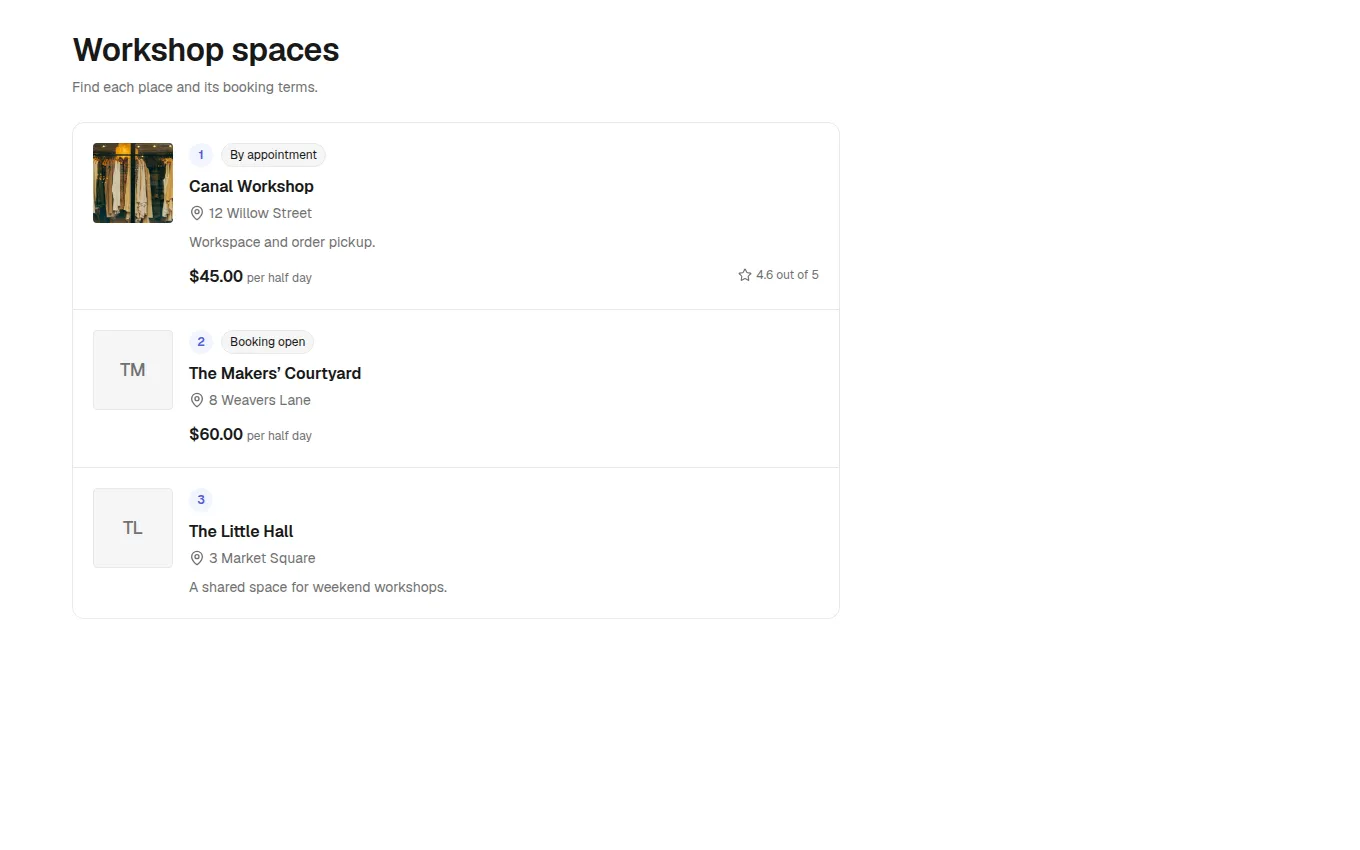This screenshot has height=850, width=1360.
Task: Click per half day under Makers' Courtyard
Action: 279,436
